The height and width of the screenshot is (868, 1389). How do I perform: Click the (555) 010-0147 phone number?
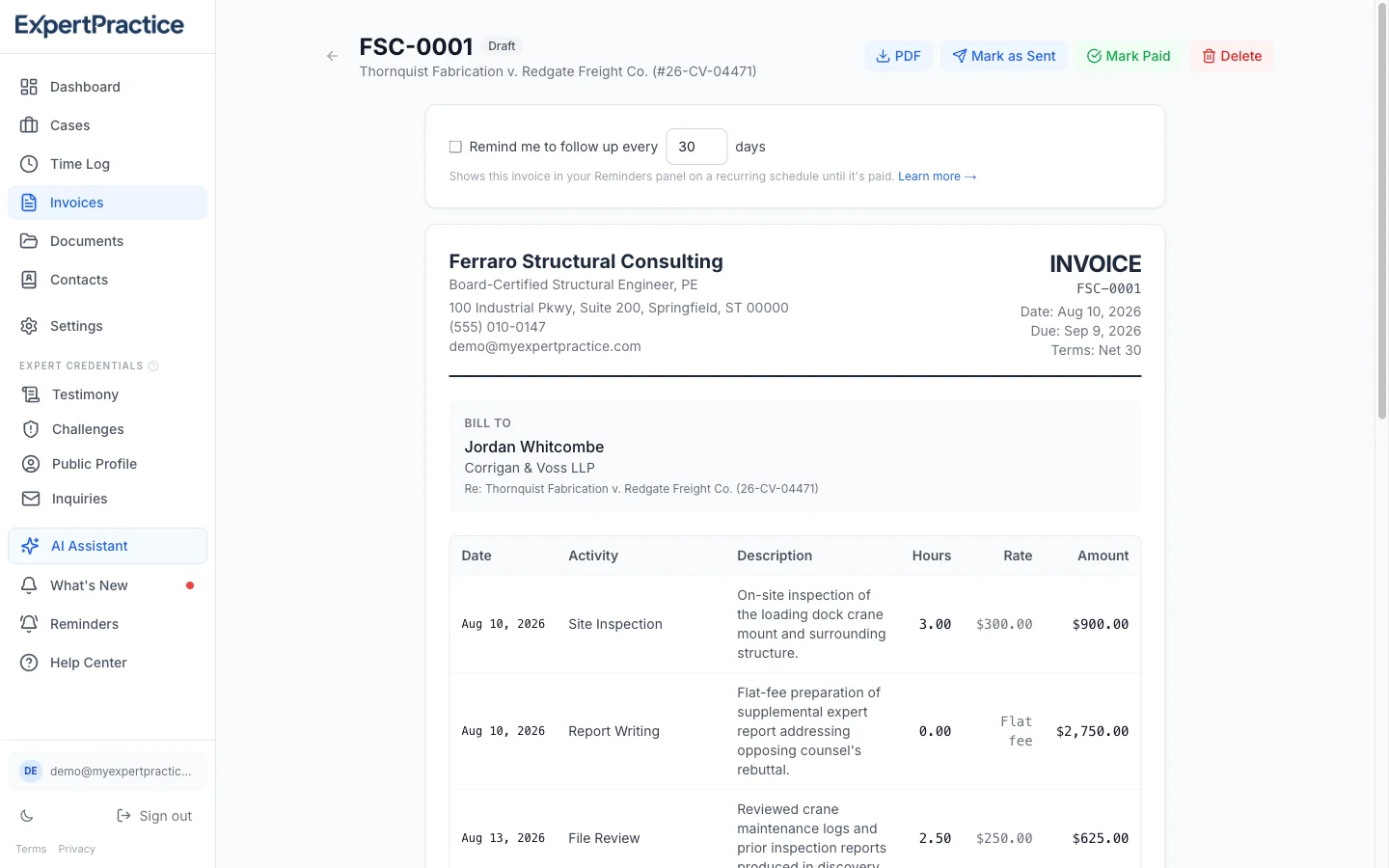(x=497, y=327)
